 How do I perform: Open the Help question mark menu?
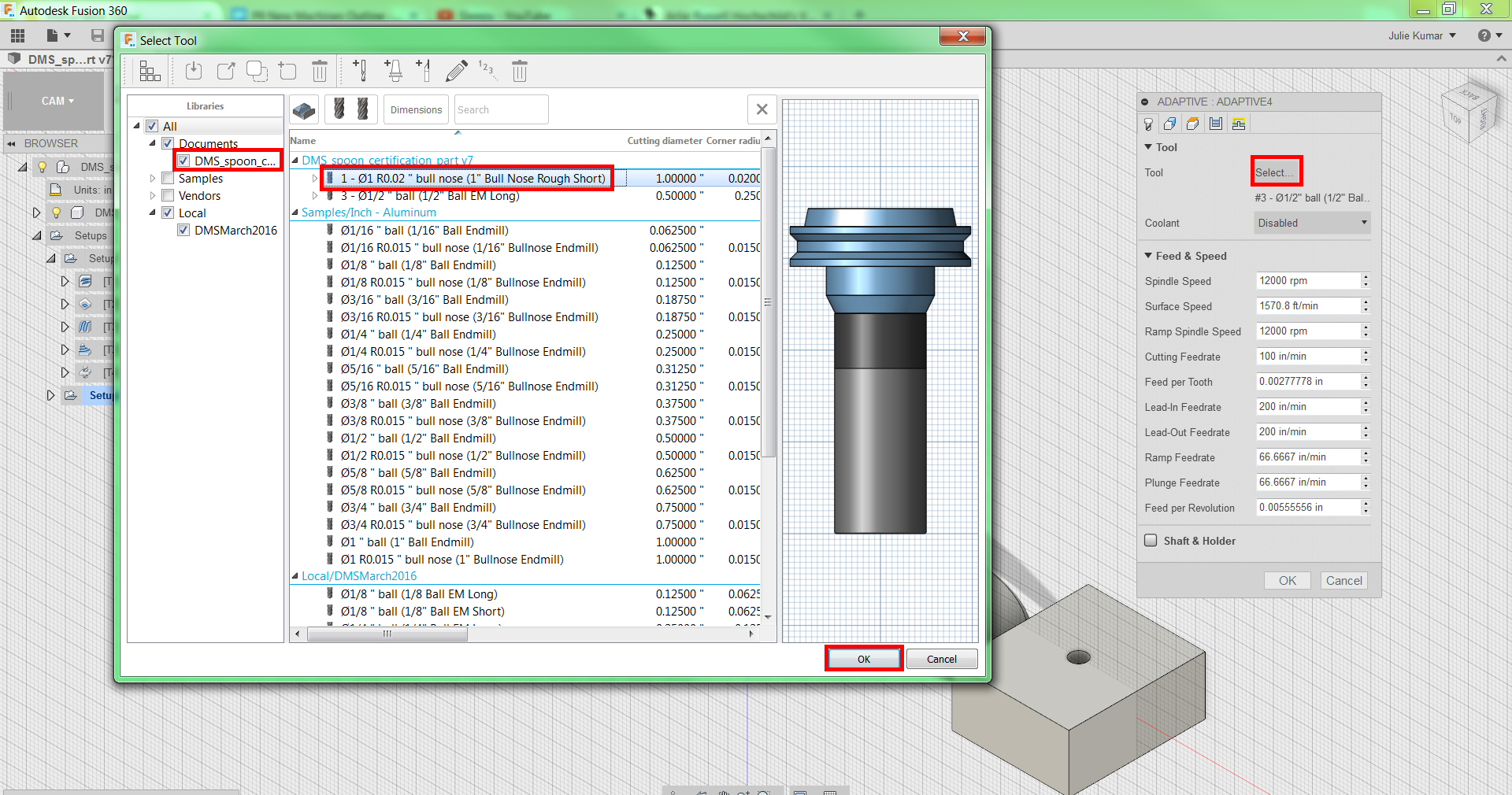click(x=1490, y=35)
